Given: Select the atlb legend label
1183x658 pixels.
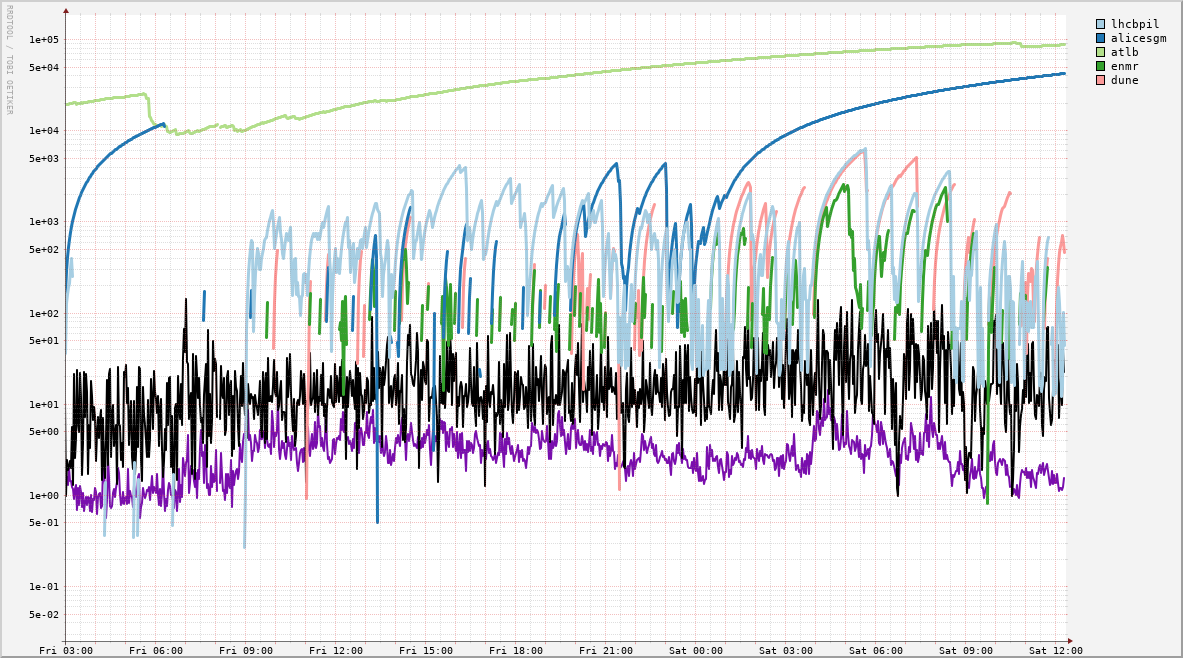Looking at the screenshot, I should (1124, 52).
